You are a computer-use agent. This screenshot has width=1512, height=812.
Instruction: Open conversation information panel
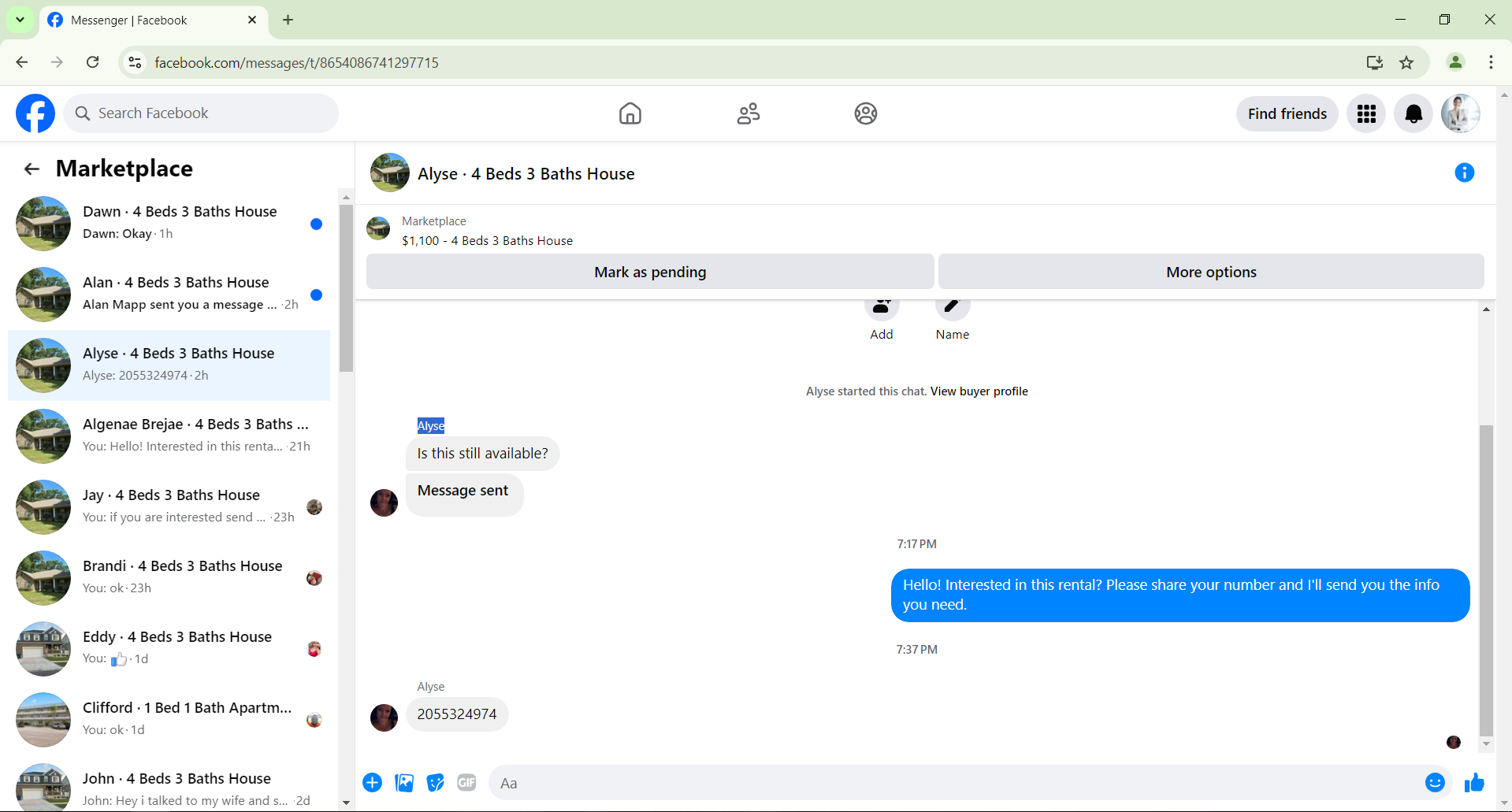(1464, 172)
